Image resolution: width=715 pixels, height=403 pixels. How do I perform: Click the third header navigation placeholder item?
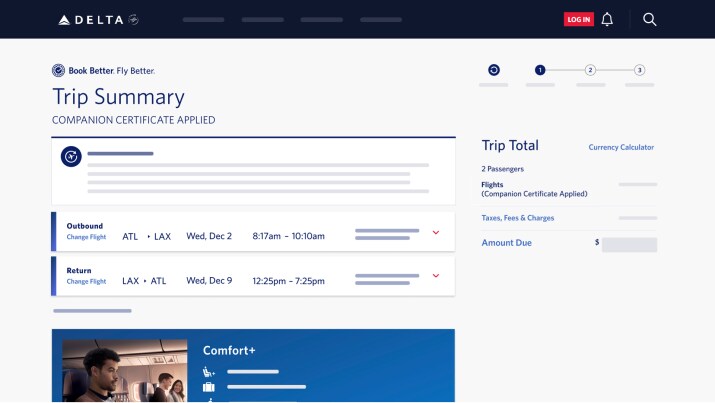click(x=321, y=20)
